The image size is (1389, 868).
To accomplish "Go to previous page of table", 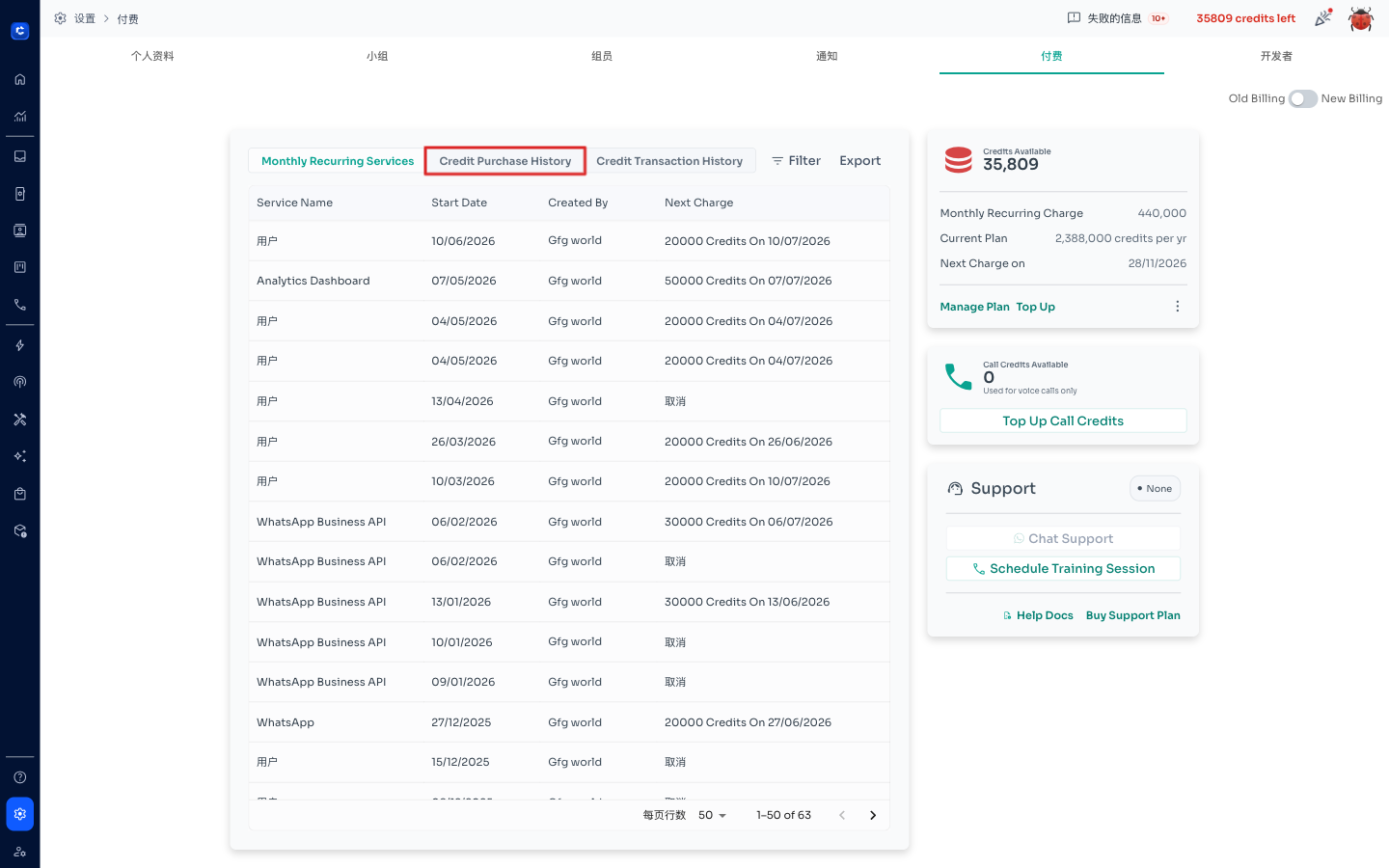I will click(x=842, y=815).
